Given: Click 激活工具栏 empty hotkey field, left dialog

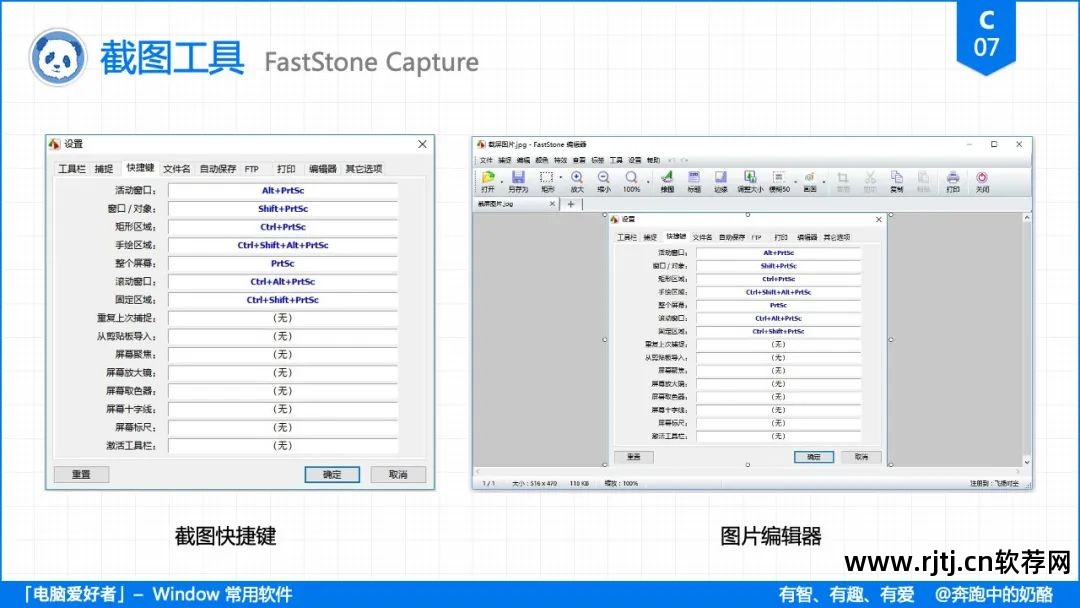Looking at the screenshot, I should pyautogui.click(x=283, y=445).
